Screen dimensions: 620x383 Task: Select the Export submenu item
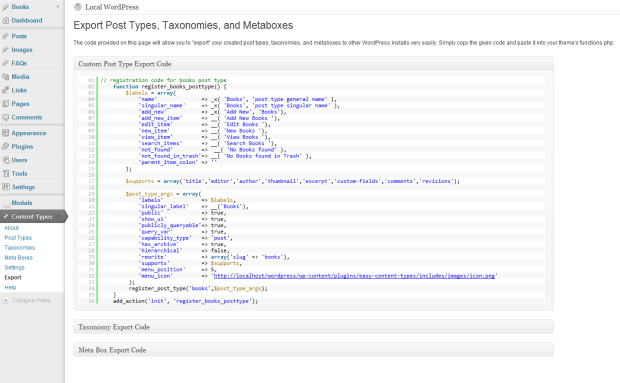click(13, 277)
